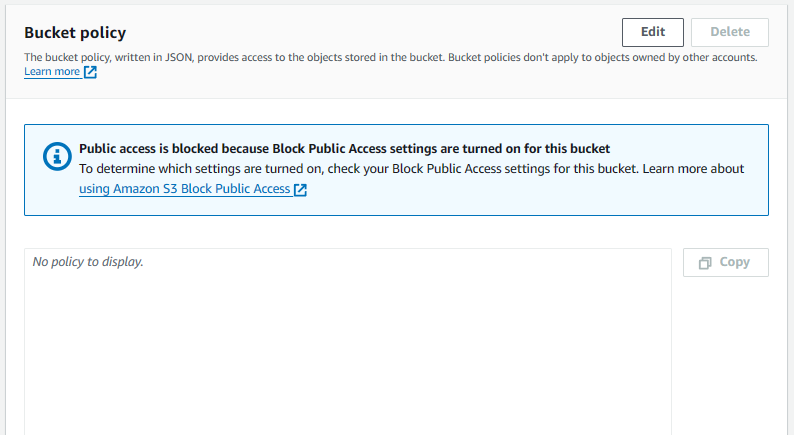Click the external link icon after Block Public Access
The width and height of the screenshot is (794, 435).
coord(300,189)
